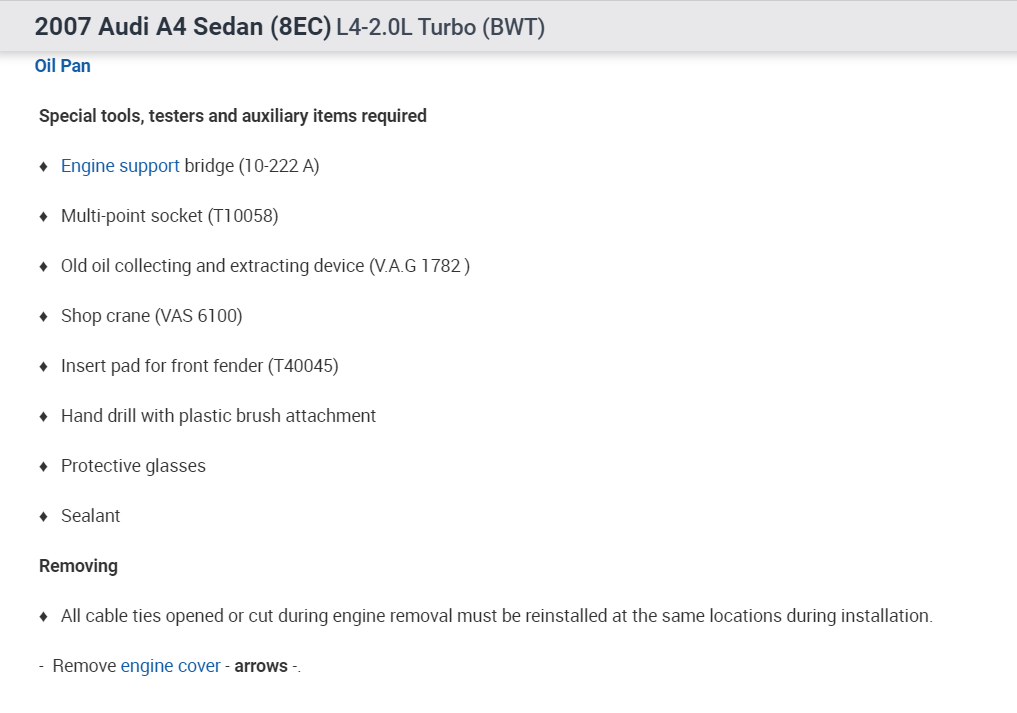Select the Multi-point socket (T10058) item

pos(169,216)
